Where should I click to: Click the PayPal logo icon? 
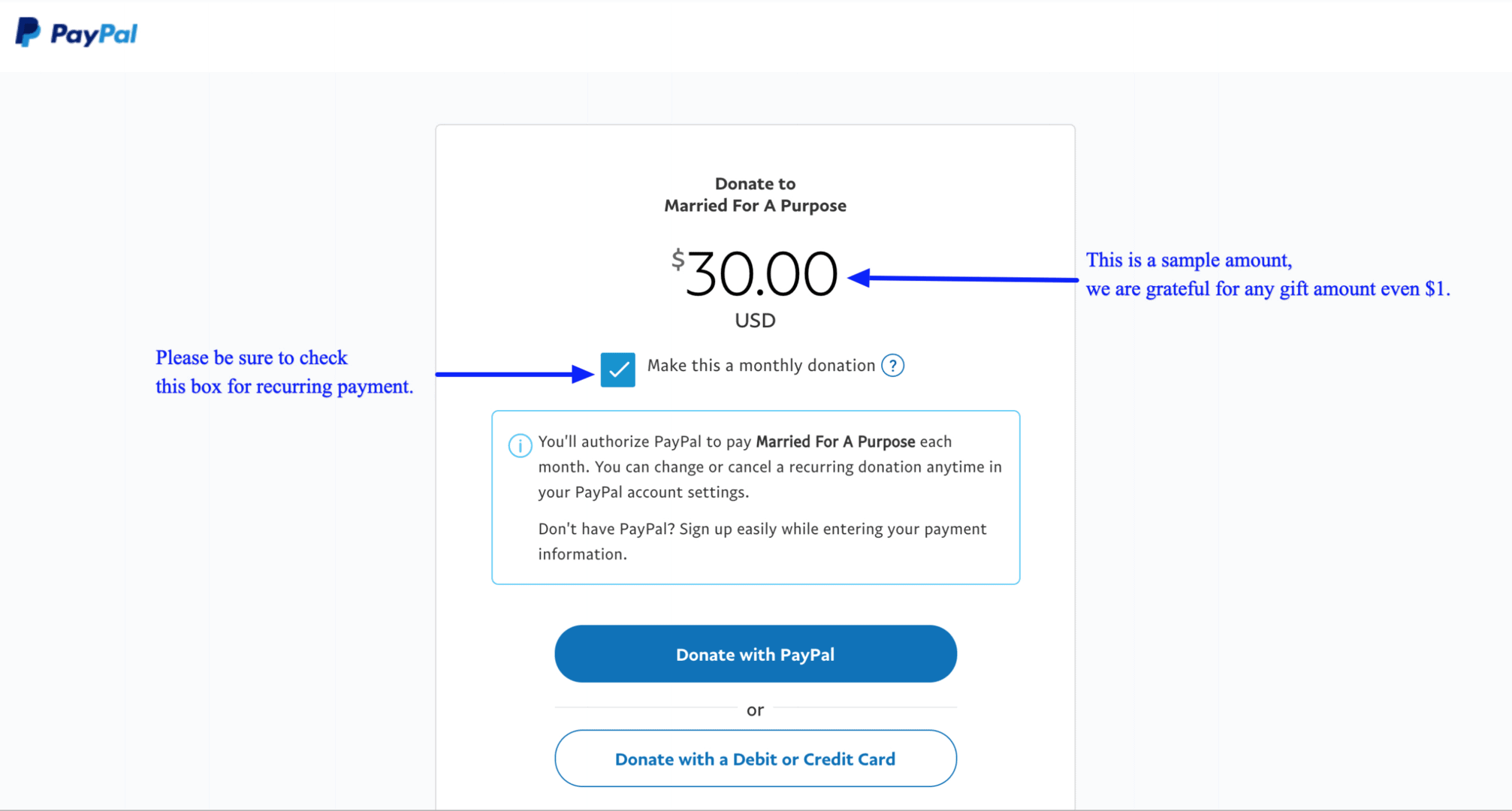pos(28,32)
